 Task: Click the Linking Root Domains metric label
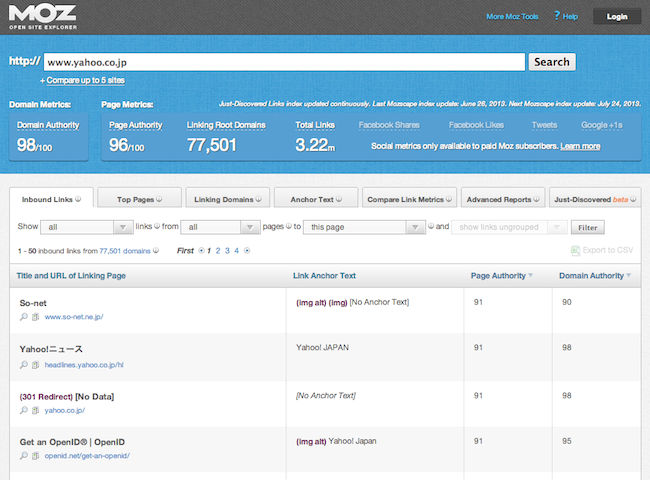click(226, 125)
